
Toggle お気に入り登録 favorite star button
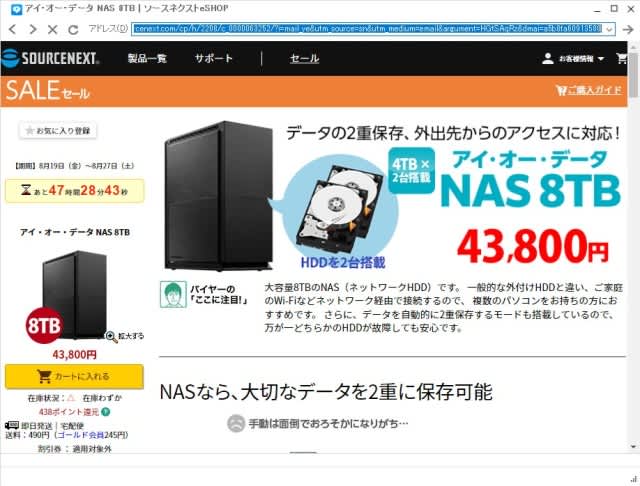58,131
